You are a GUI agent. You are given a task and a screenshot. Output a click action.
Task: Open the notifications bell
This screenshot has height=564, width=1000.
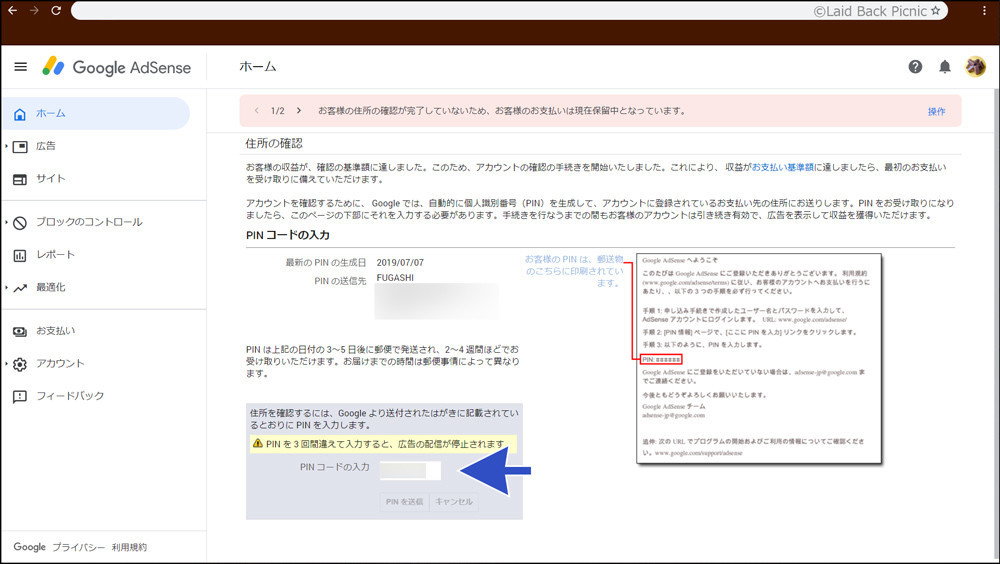coord(945,66)
